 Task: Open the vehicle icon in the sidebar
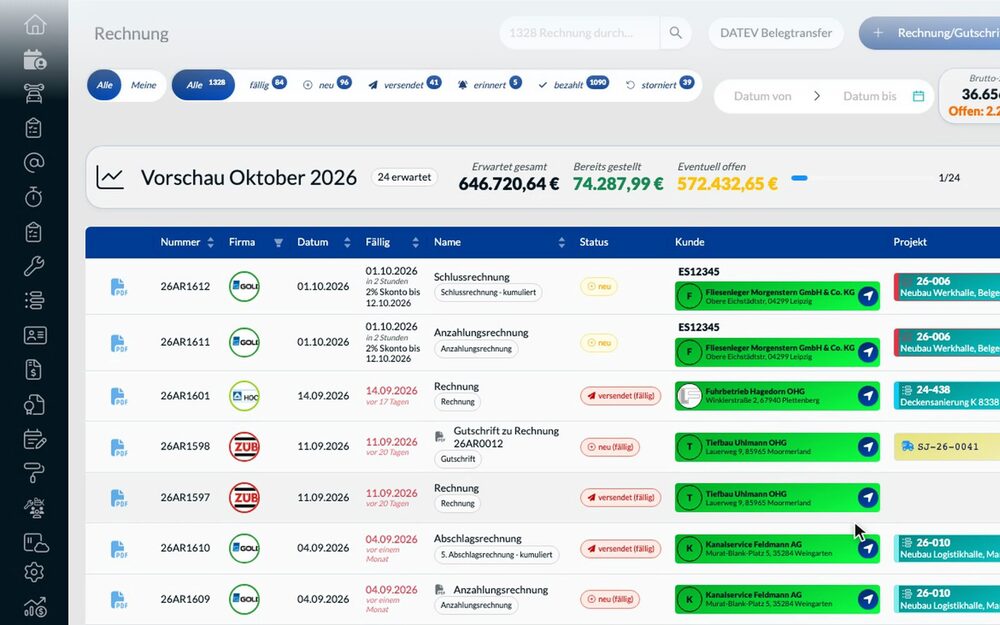point(34,93)
